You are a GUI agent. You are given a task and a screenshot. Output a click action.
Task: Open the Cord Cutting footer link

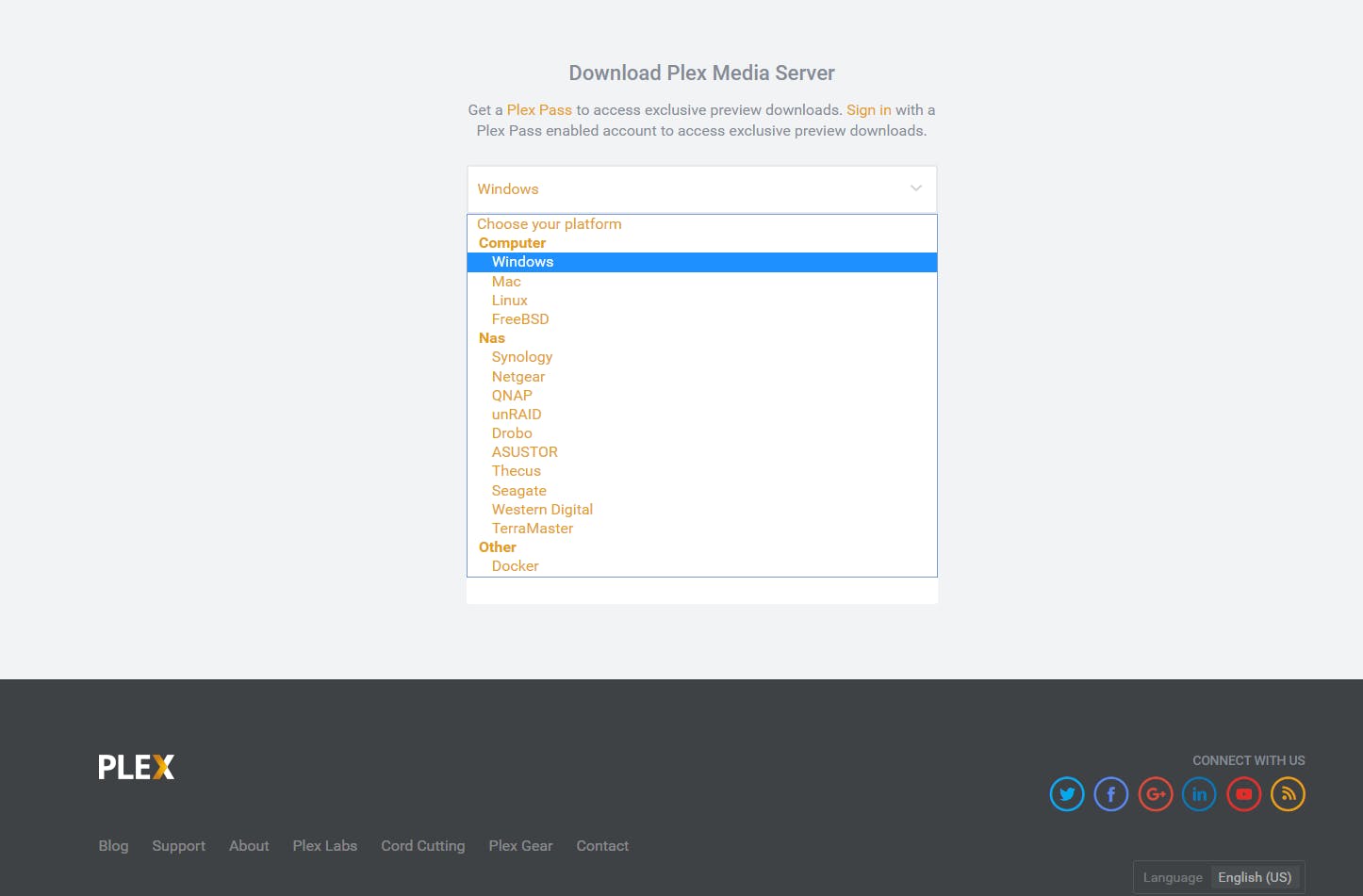point(423,846)
